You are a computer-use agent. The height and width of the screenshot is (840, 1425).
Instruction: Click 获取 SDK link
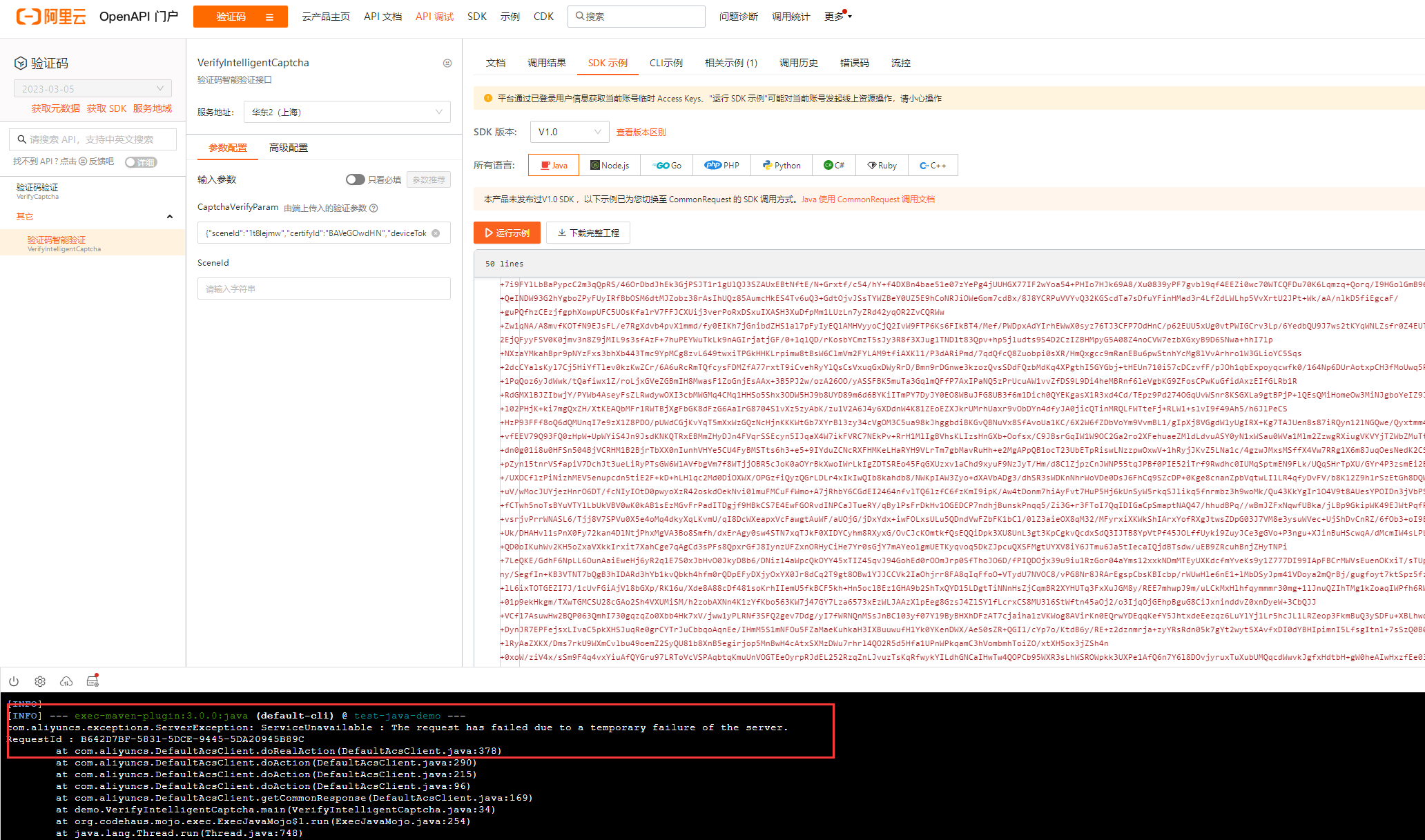pos(106,108)
